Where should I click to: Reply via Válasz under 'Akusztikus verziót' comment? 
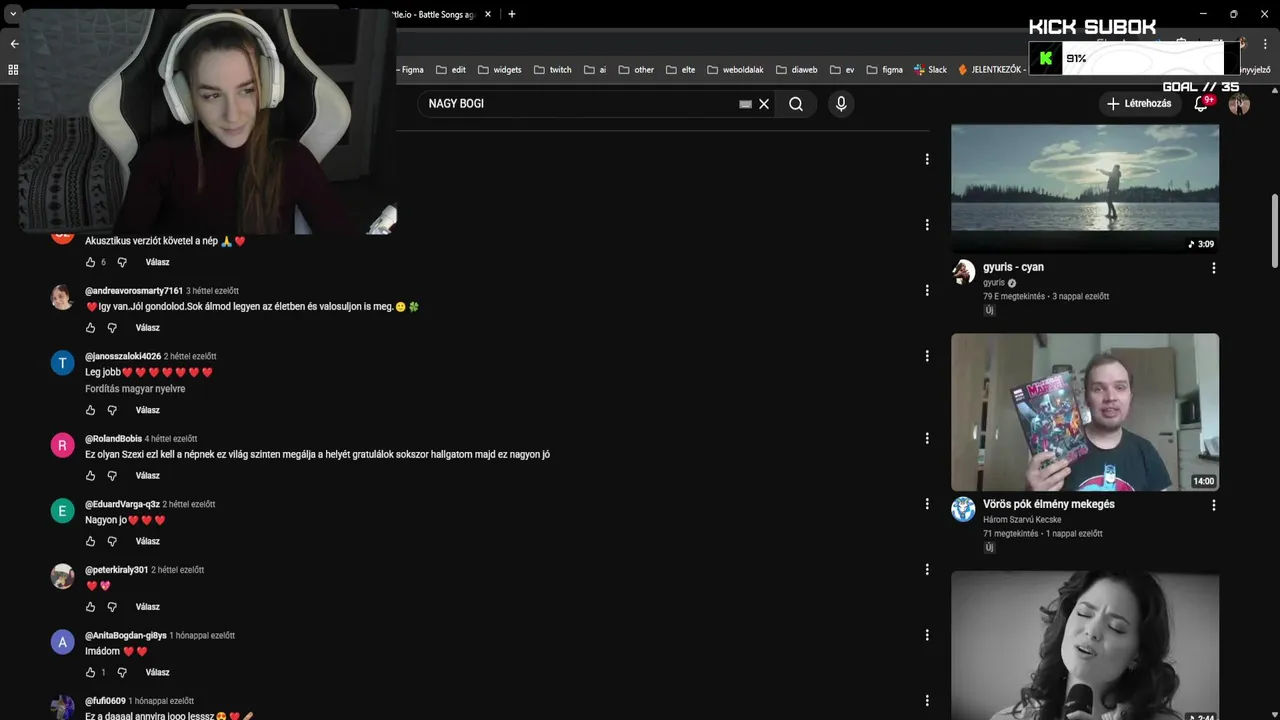(157, 262)
